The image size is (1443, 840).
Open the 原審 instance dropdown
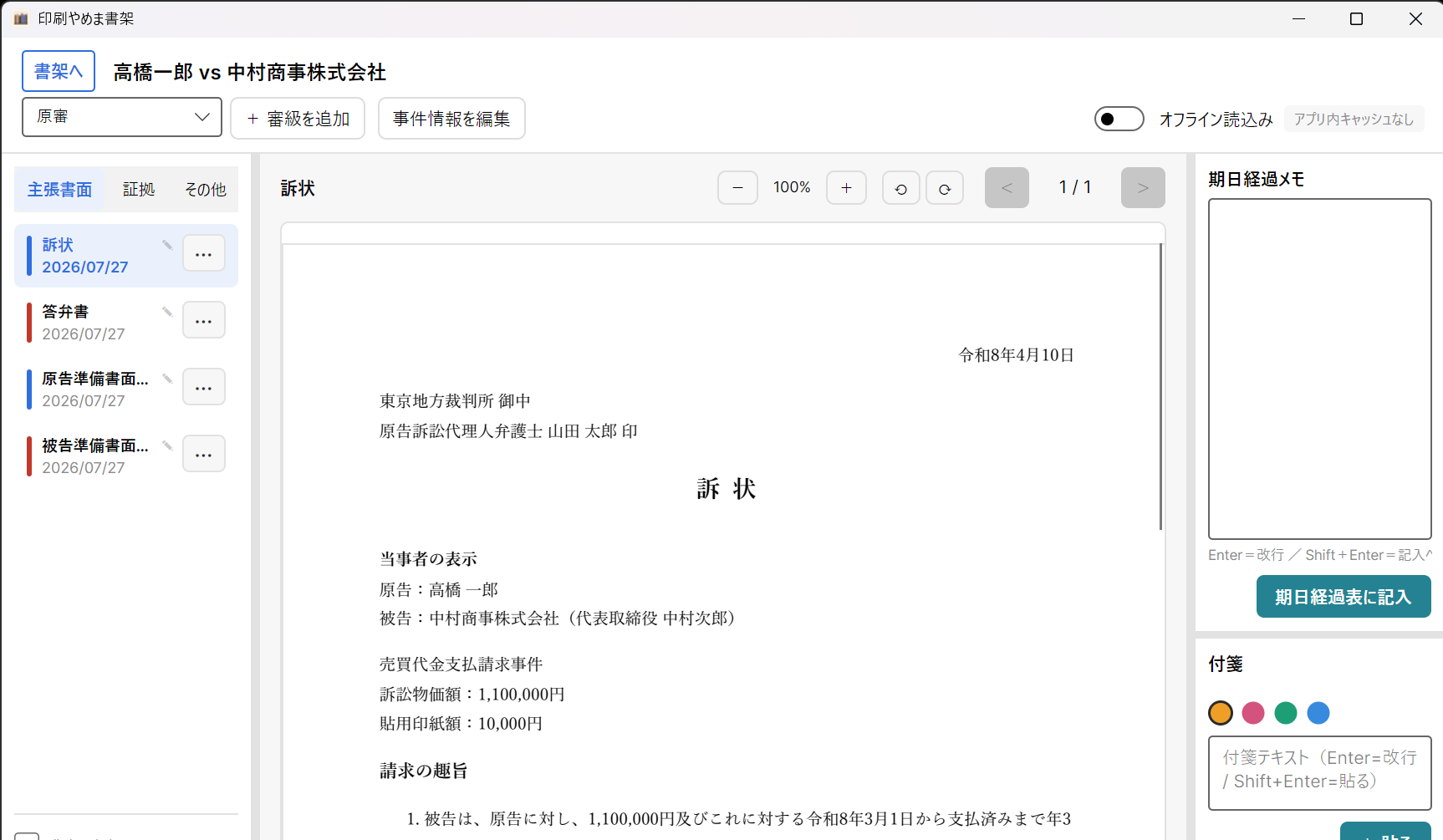(x=122, y=117)
